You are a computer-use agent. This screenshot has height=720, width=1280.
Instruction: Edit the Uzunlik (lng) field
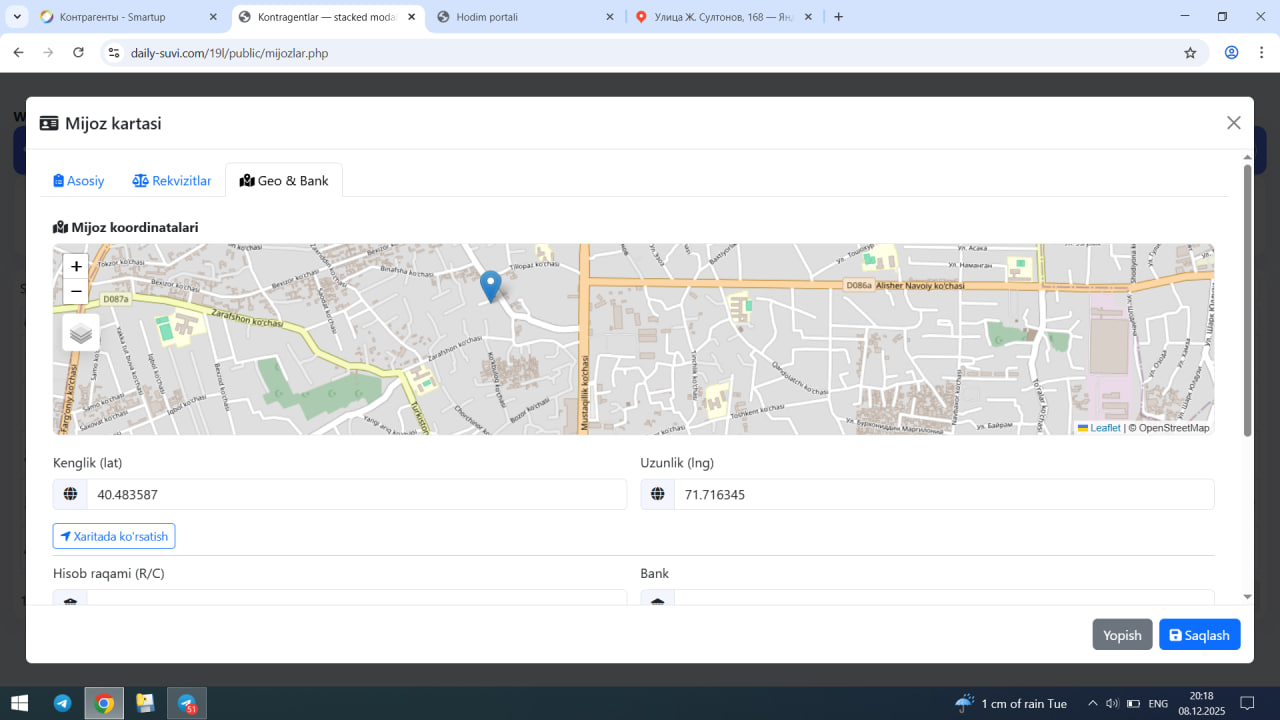943,494
